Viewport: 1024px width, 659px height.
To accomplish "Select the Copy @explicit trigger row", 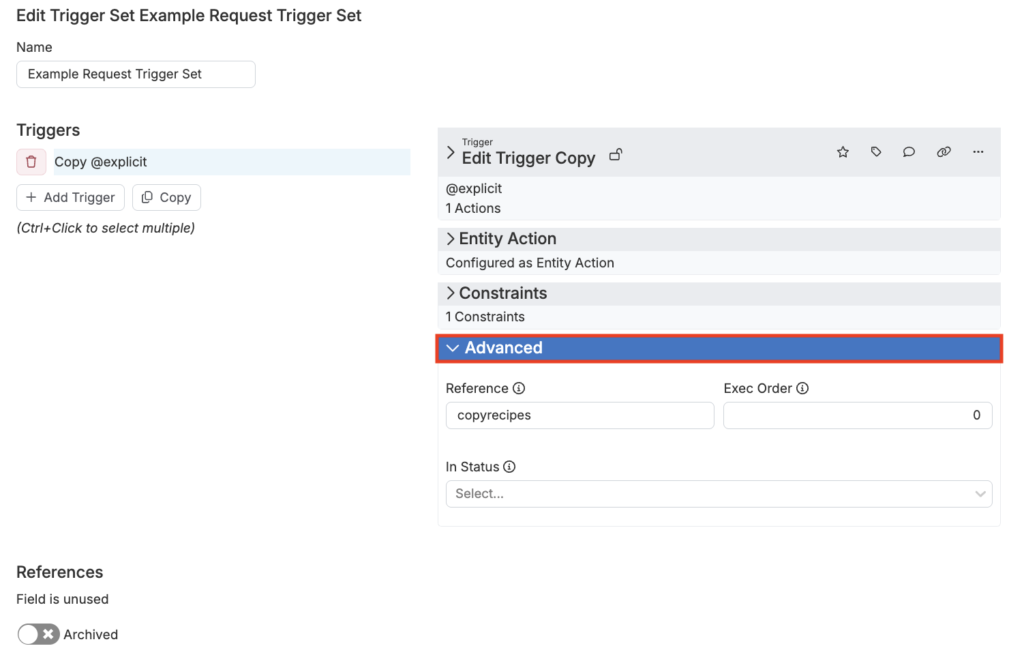I will click(231, 162).
